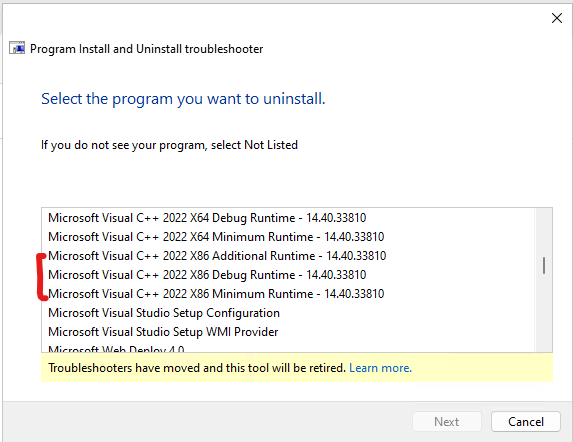Cancel the troubleshooter
This screenshot has height=442, width=573.
click(x=525, y=422)
